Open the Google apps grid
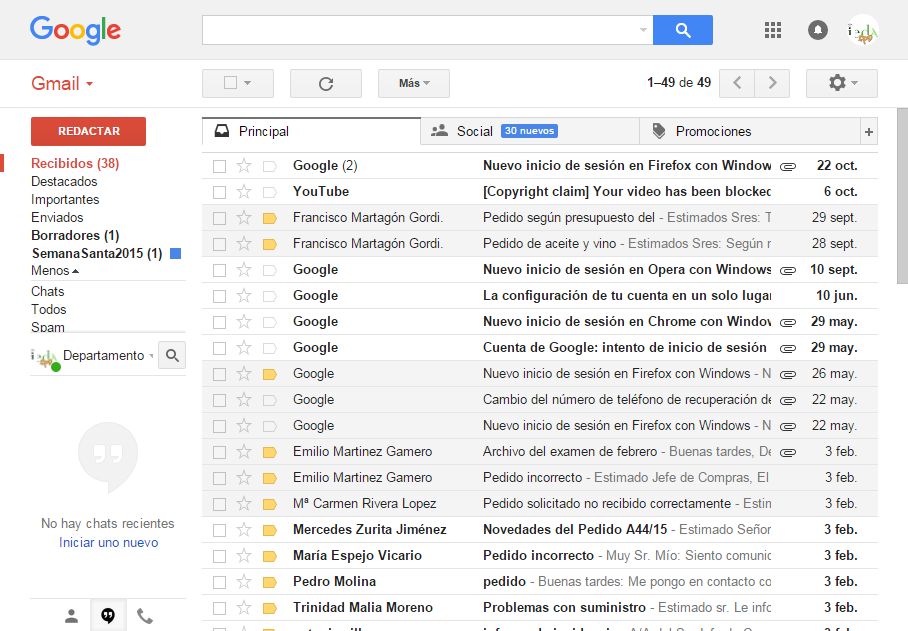Image resolution: width=908 pixels, height=631 pixels. coord(772,30)
